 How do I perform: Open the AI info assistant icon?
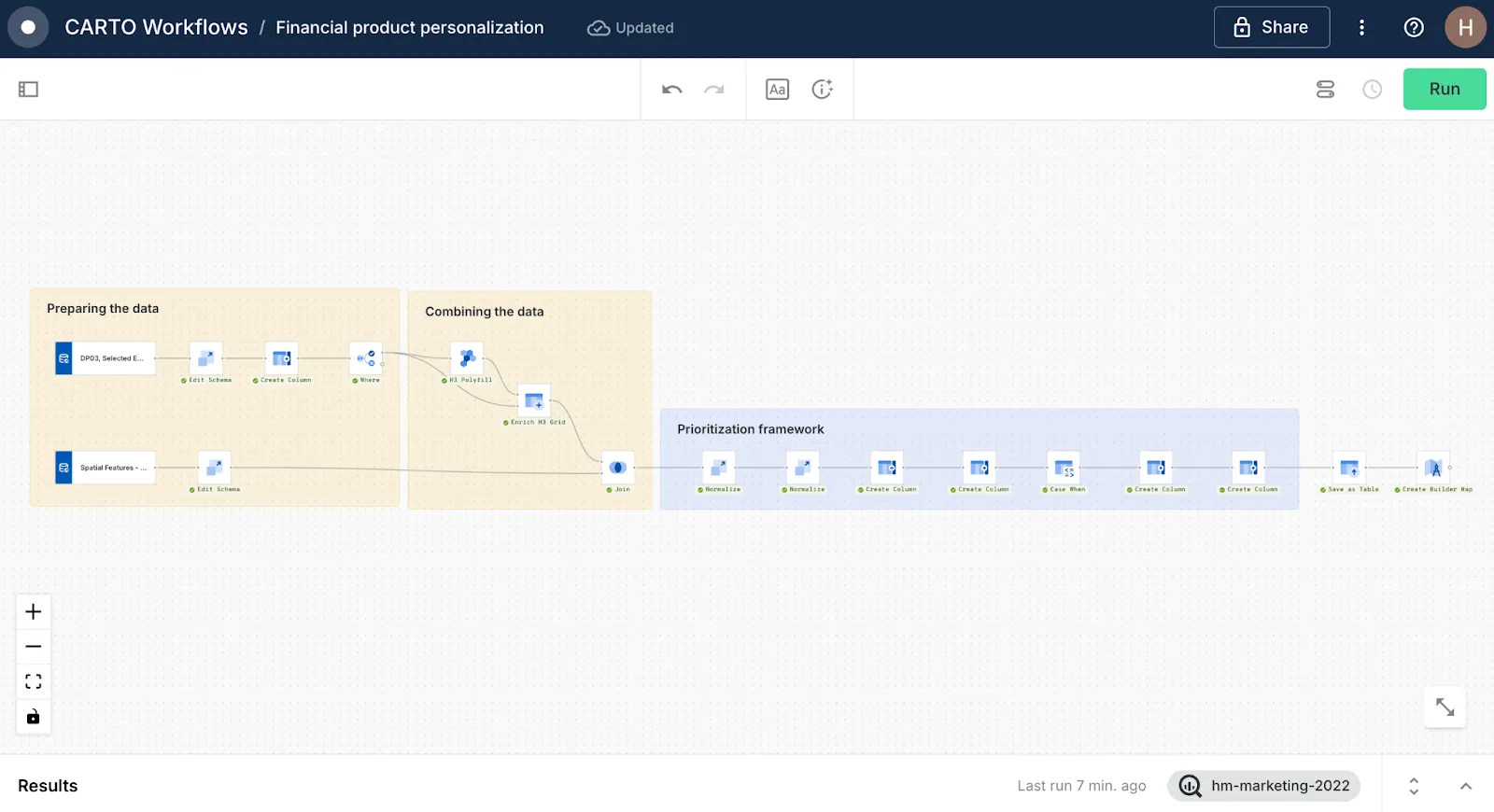pos(822,90)
